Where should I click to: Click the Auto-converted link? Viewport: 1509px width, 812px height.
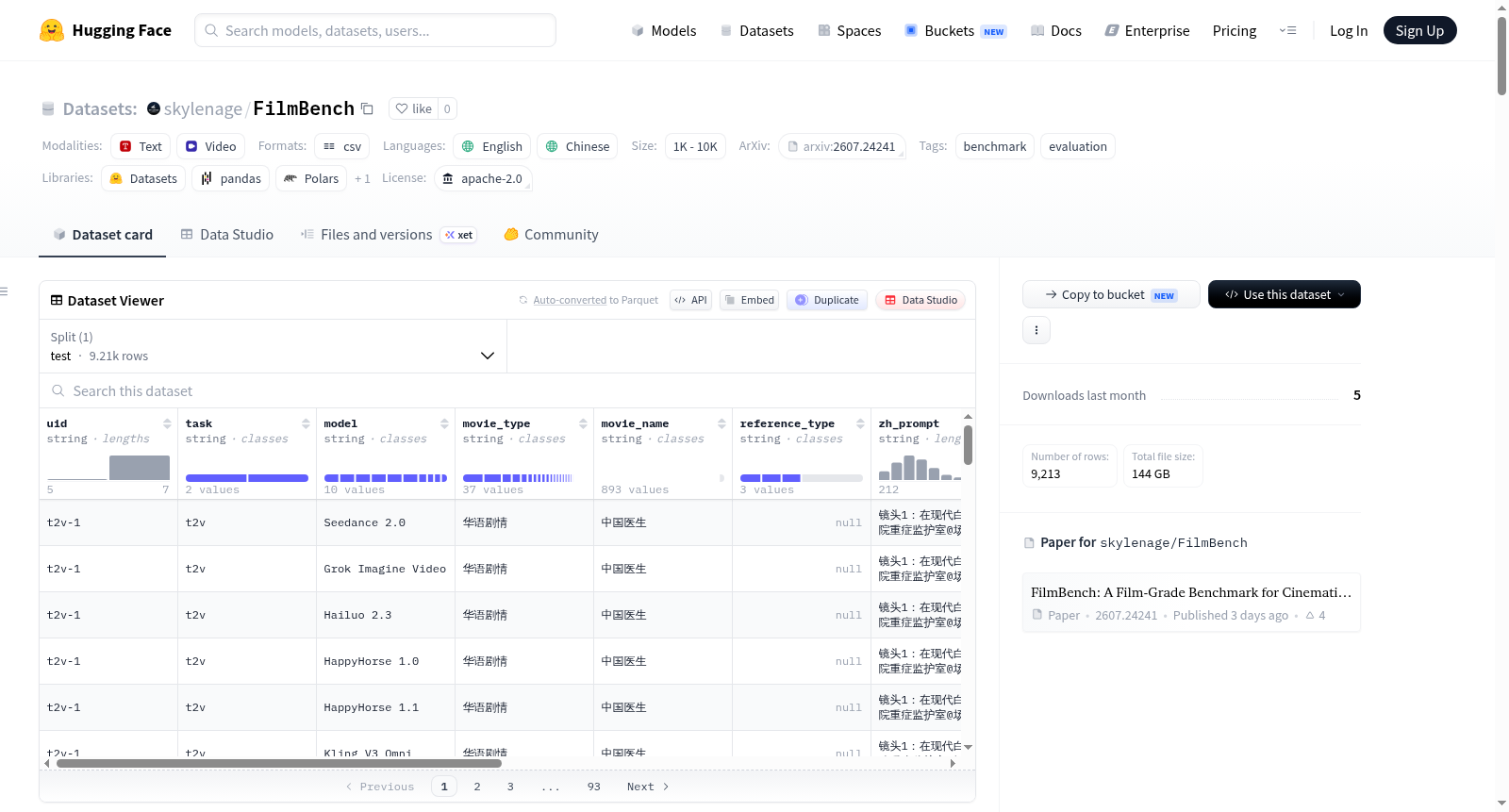coord(570,300)
